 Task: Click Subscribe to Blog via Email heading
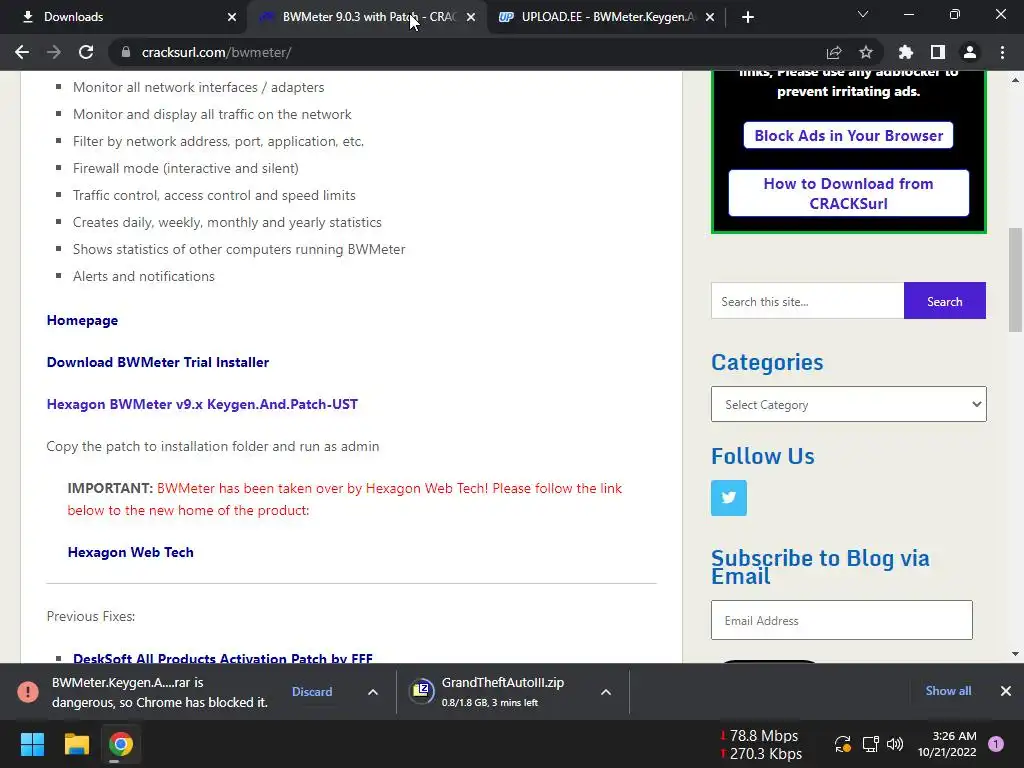[820, 567]
